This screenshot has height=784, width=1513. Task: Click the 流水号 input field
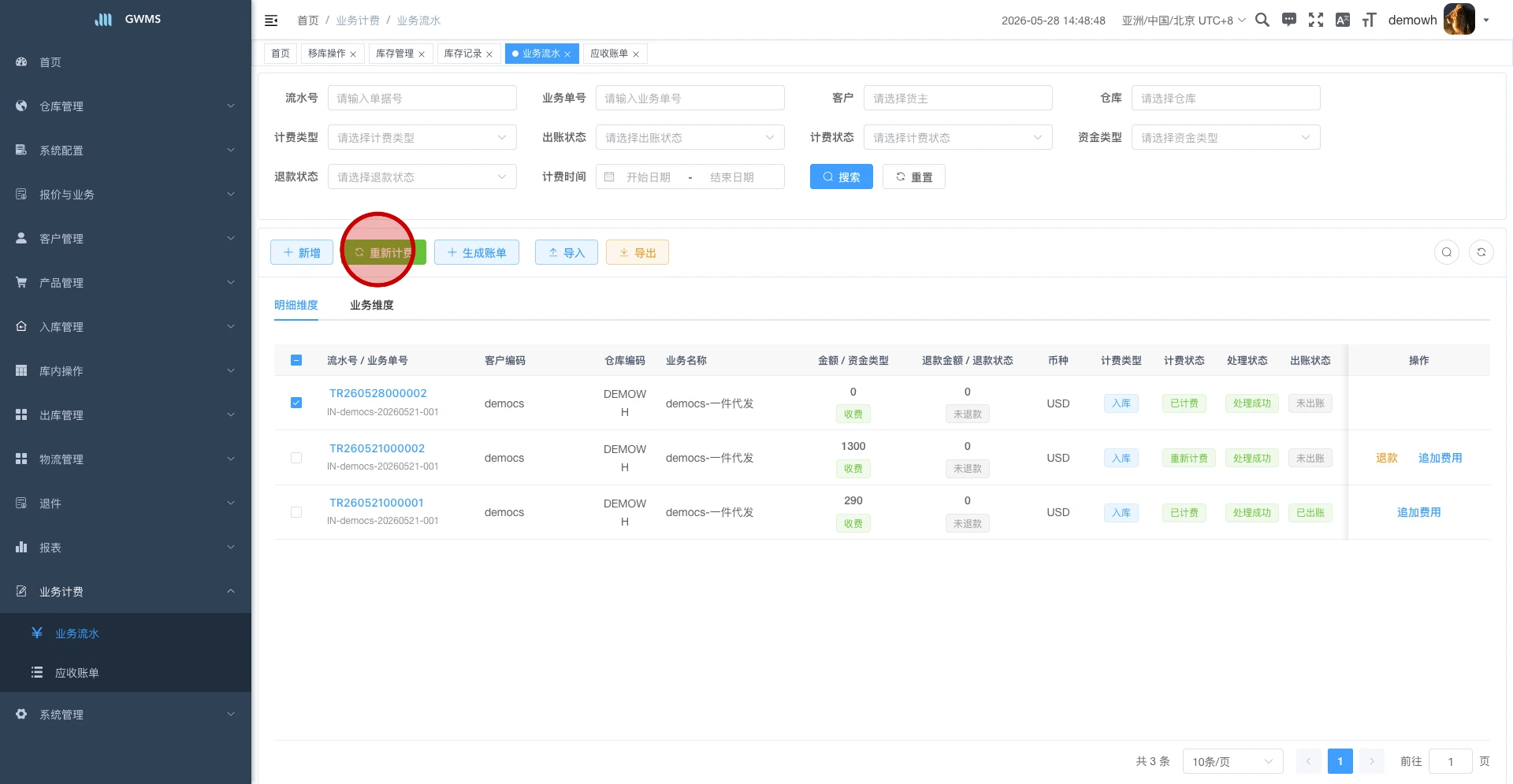coord(422,98)
